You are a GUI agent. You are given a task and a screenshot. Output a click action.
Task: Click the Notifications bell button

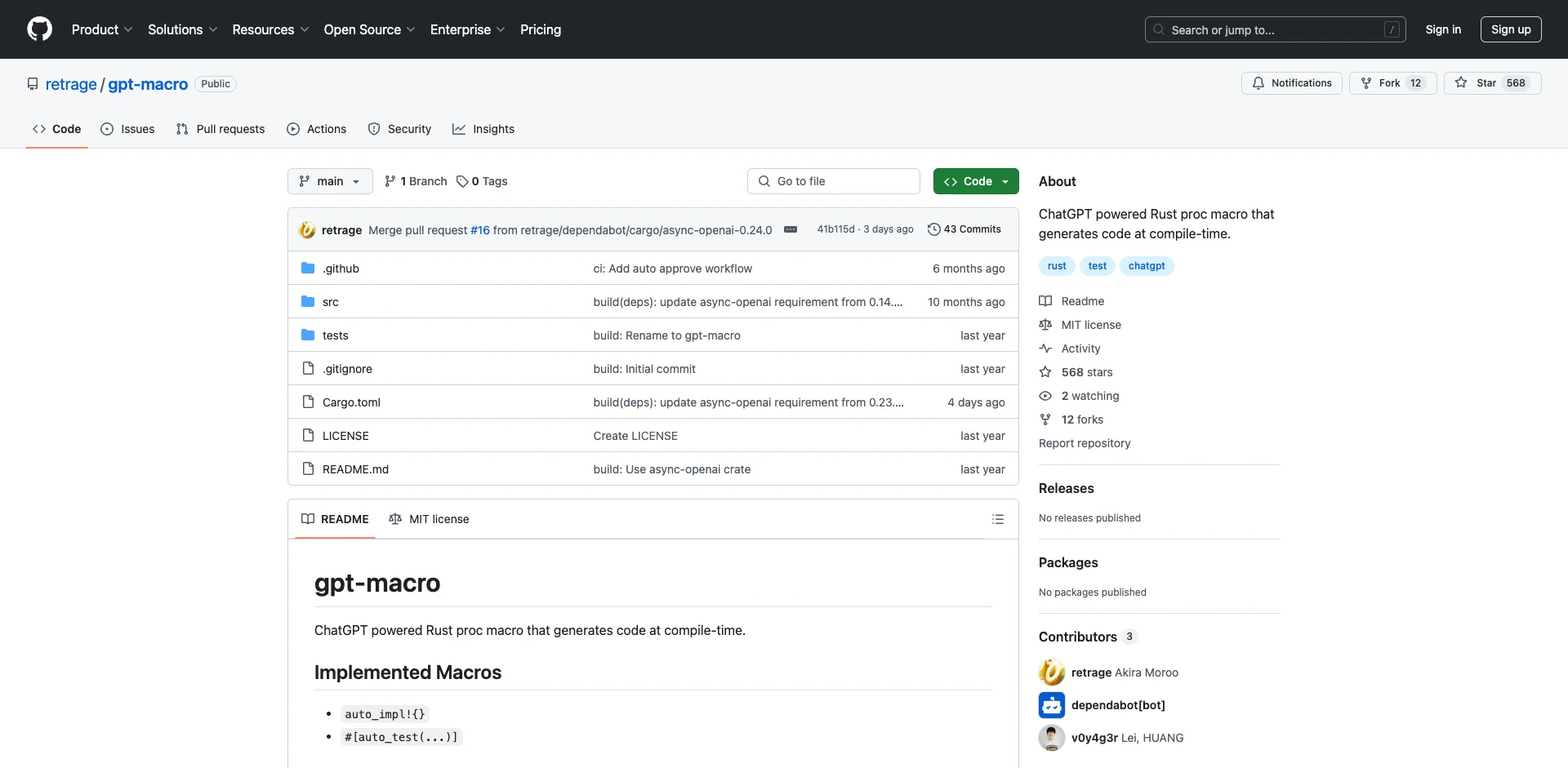click(x=1291, y=83)
